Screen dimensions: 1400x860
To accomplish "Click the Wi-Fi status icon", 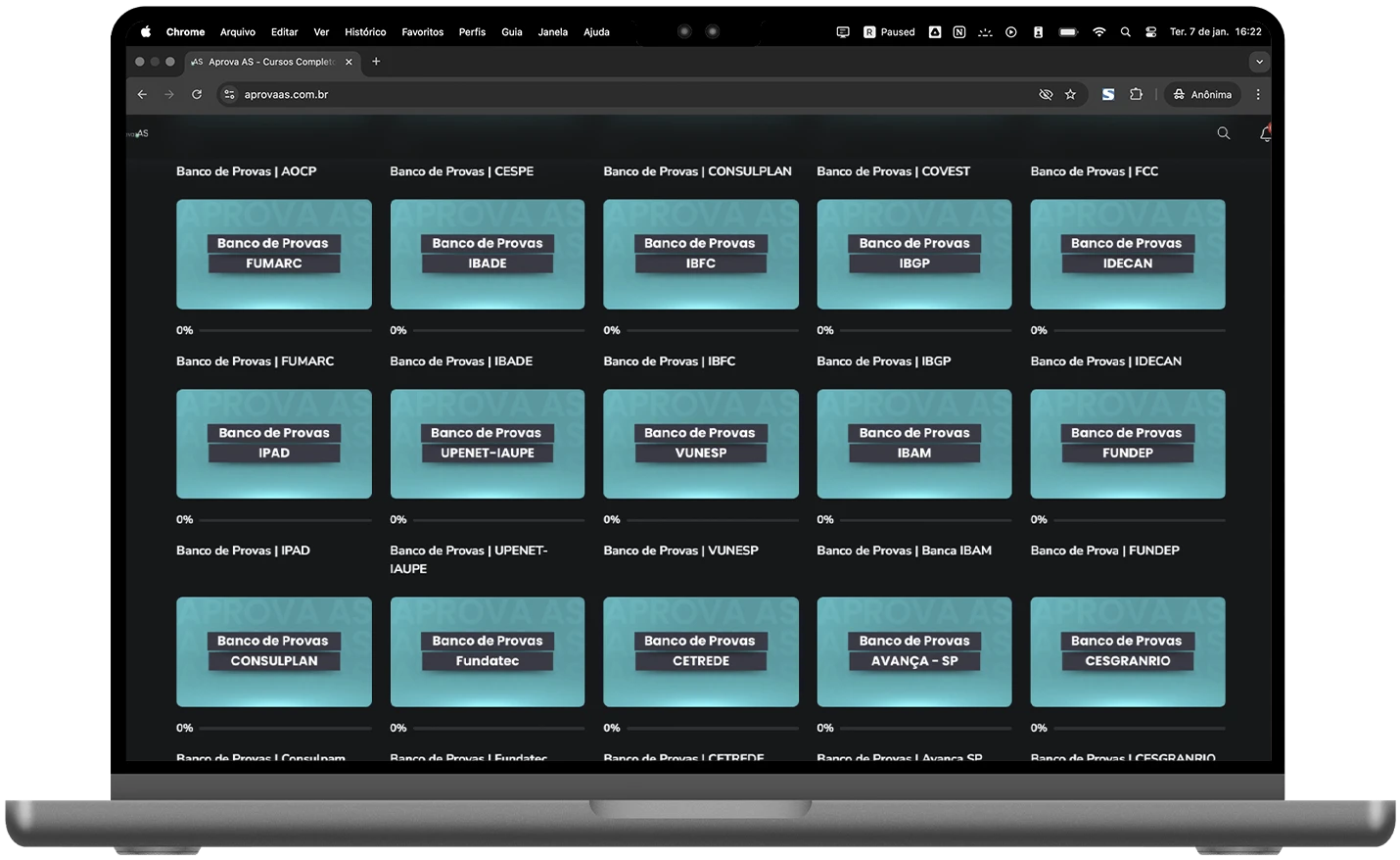I will [x=1099, y=32].
